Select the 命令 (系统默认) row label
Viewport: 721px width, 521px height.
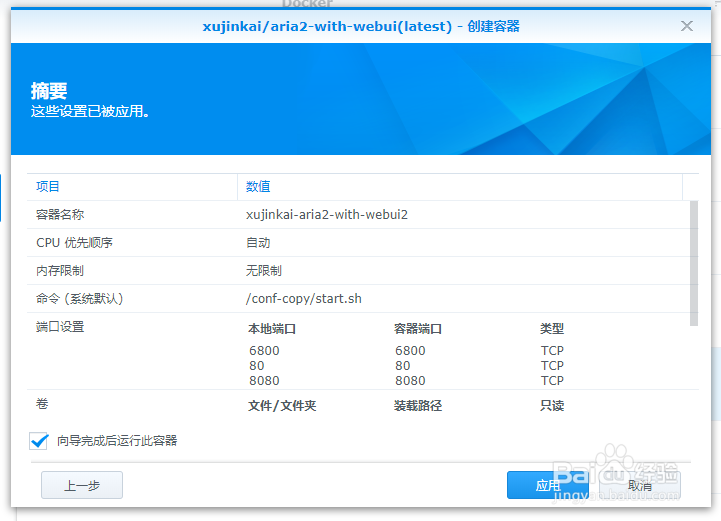click(x=80, y=299)
